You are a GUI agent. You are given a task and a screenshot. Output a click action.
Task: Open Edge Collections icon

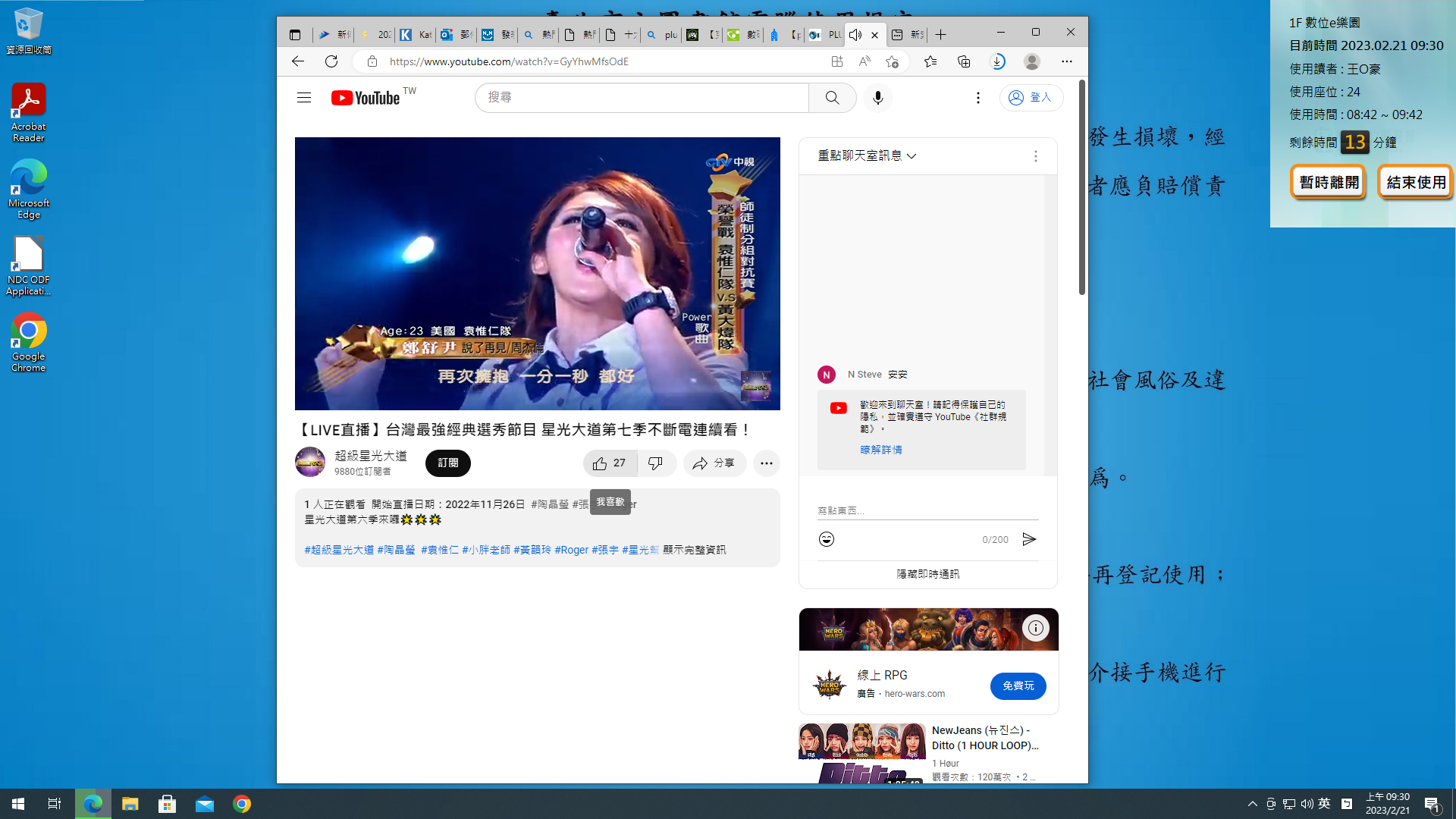point(964,61)
